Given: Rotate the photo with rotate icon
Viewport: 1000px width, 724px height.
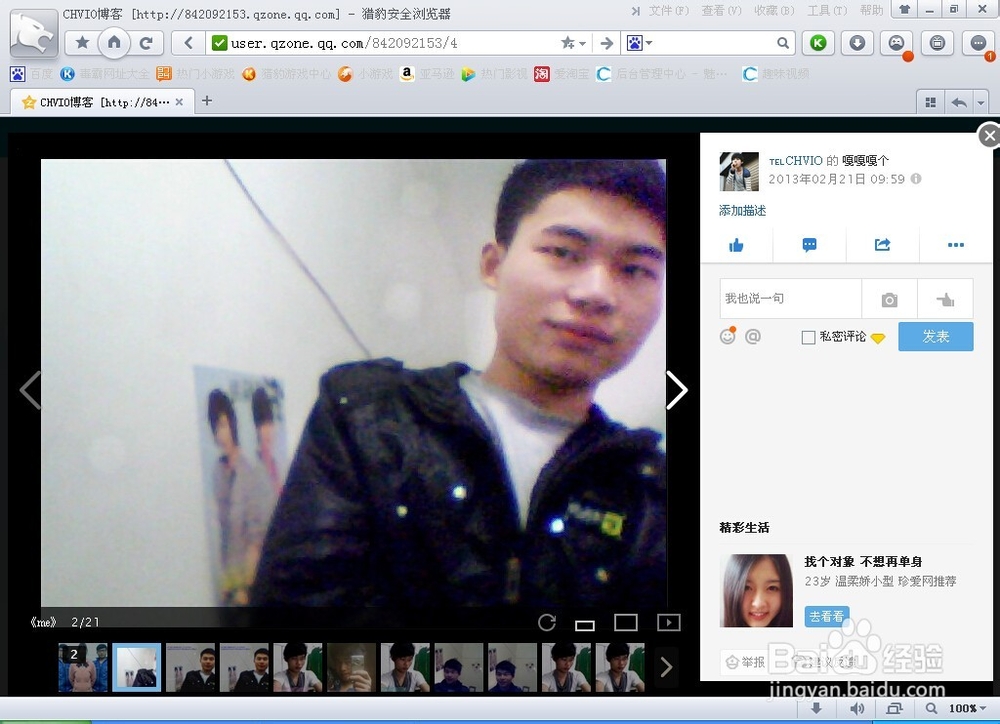Looking at the screenshot, I should click(547, 623).
